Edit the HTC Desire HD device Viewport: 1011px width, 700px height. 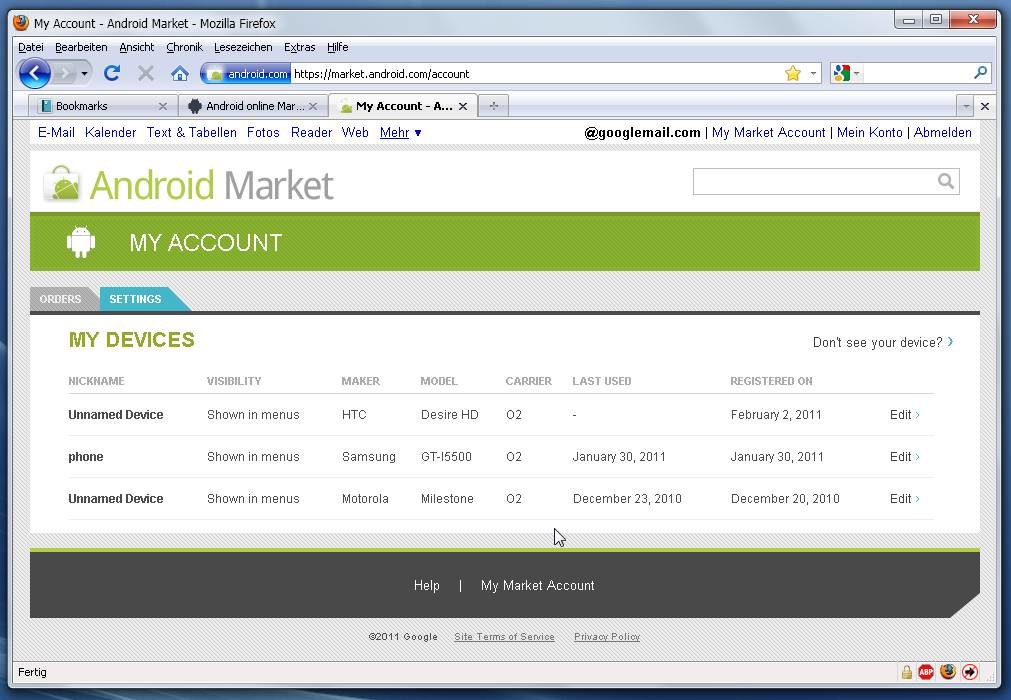pyautogui.click(x=905, y=414)
